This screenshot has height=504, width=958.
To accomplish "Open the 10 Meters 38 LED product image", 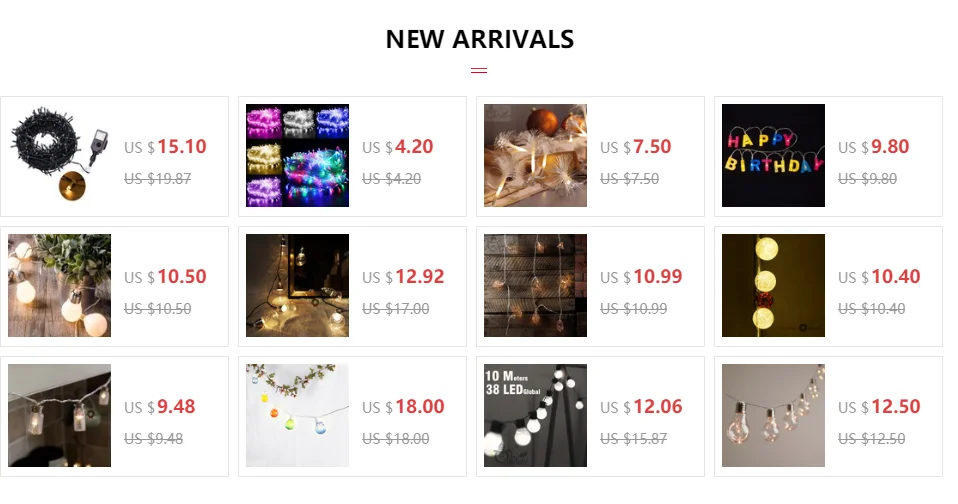I will point(535,415).
